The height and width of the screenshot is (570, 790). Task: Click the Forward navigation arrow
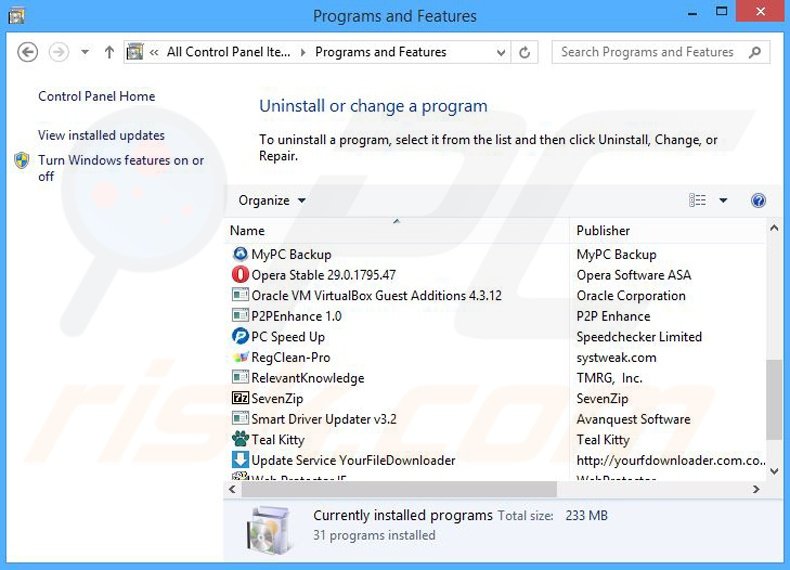click(58, 52)
